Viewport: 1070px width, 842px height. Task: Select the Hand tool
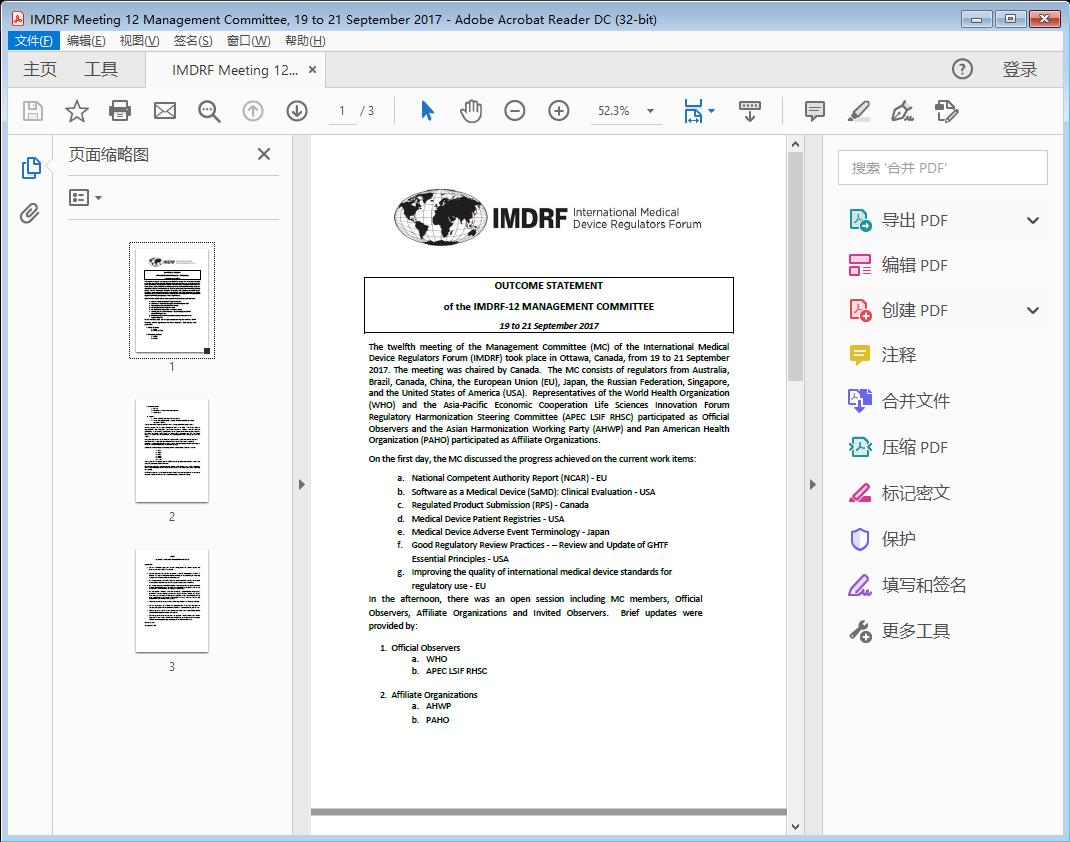pos(470,111)
